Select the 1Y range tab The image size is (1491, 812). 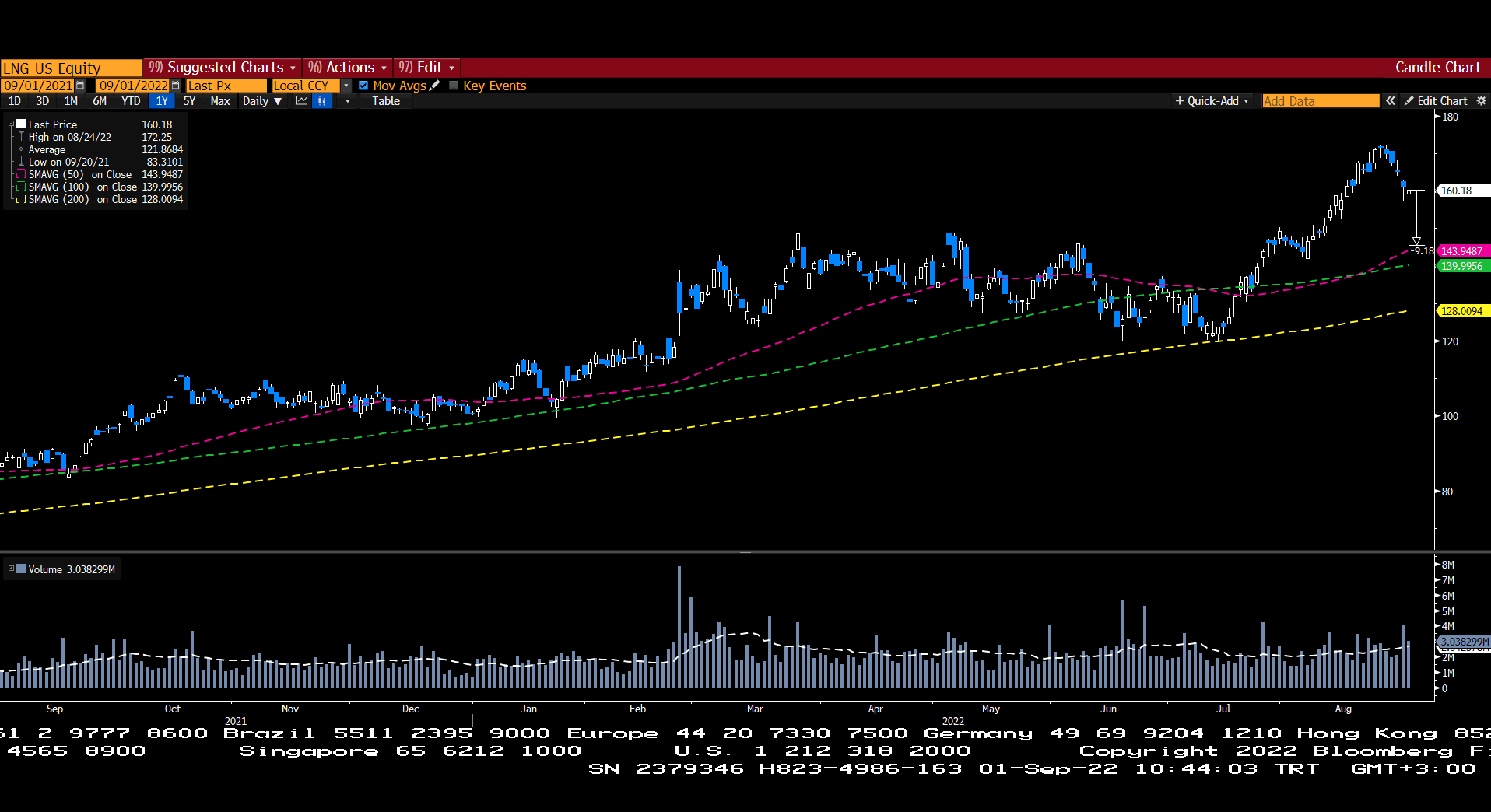(x=162, y=101)
